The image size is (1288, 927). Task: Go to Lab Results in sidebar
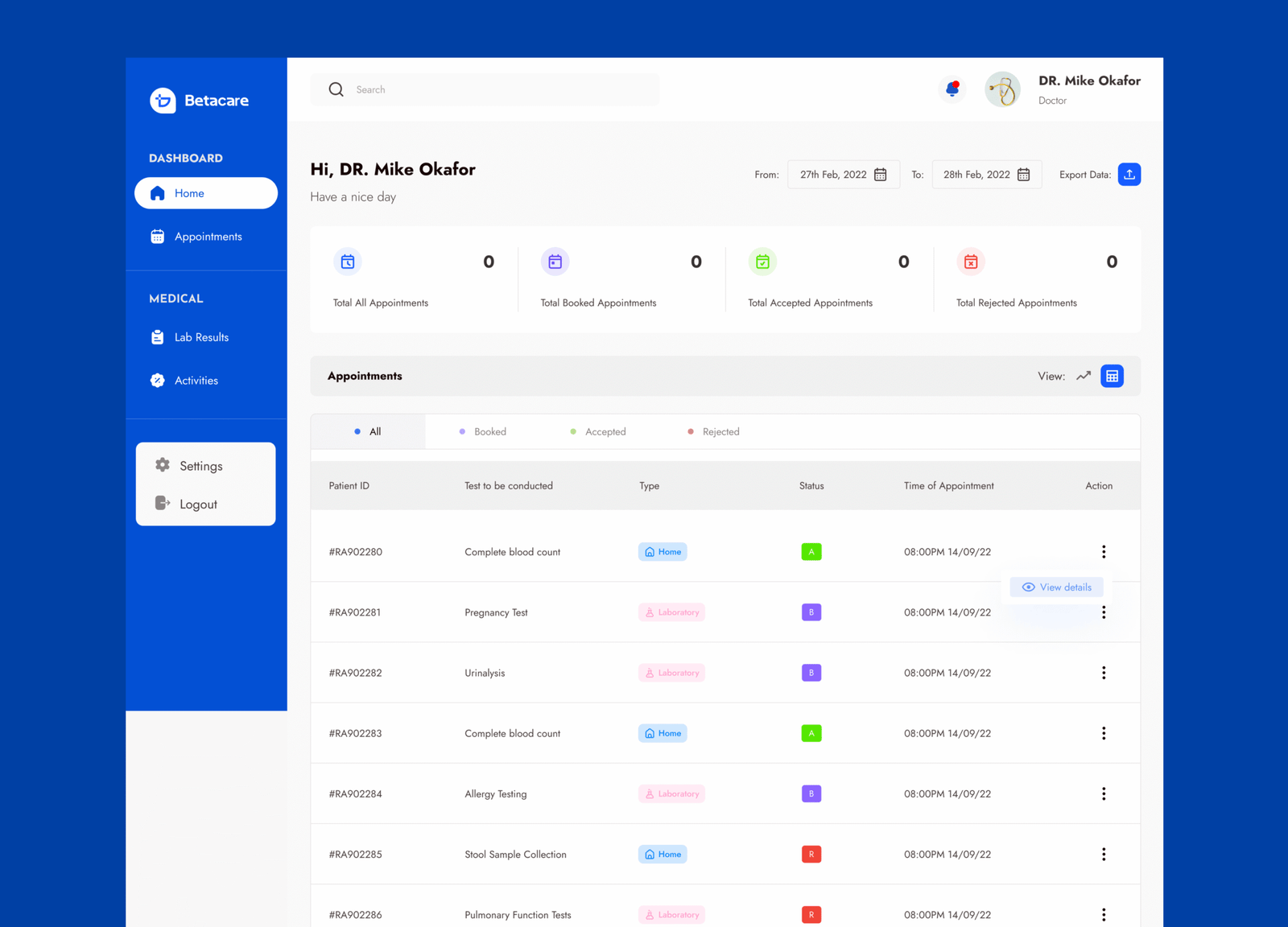[200, 337]
